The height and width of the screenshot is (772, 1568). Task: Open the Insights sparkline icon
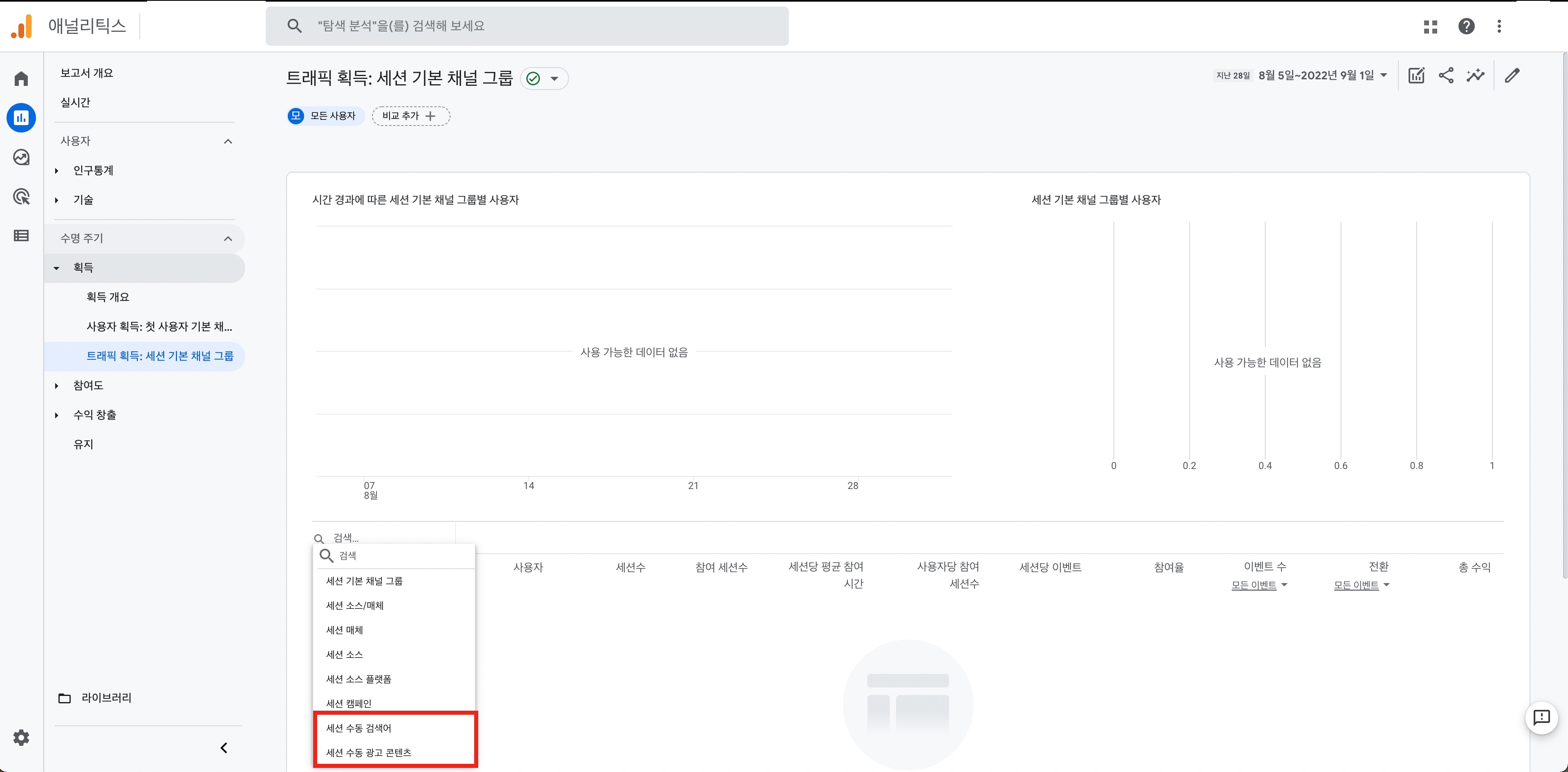click(1476, 76)
